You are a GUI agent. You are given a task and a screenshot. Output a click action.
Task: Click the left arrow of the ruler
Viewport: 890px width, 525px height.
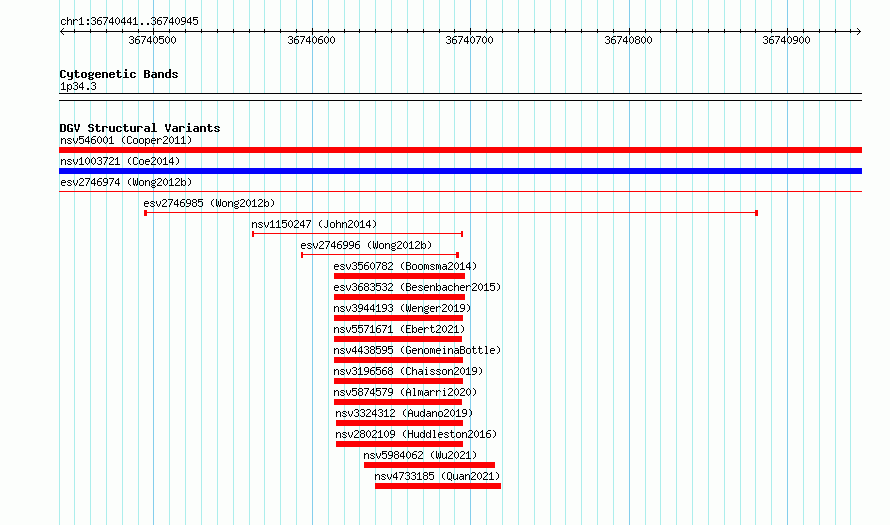[62, 32]
